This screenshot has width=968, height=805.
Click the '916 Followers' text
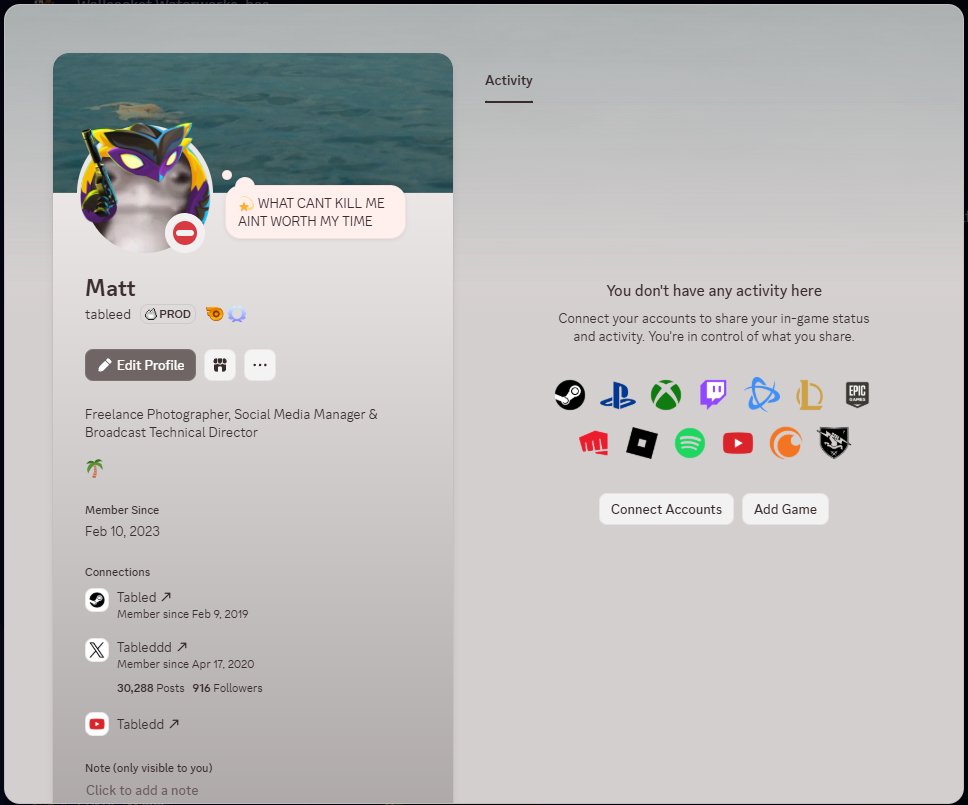click(227, 688)
